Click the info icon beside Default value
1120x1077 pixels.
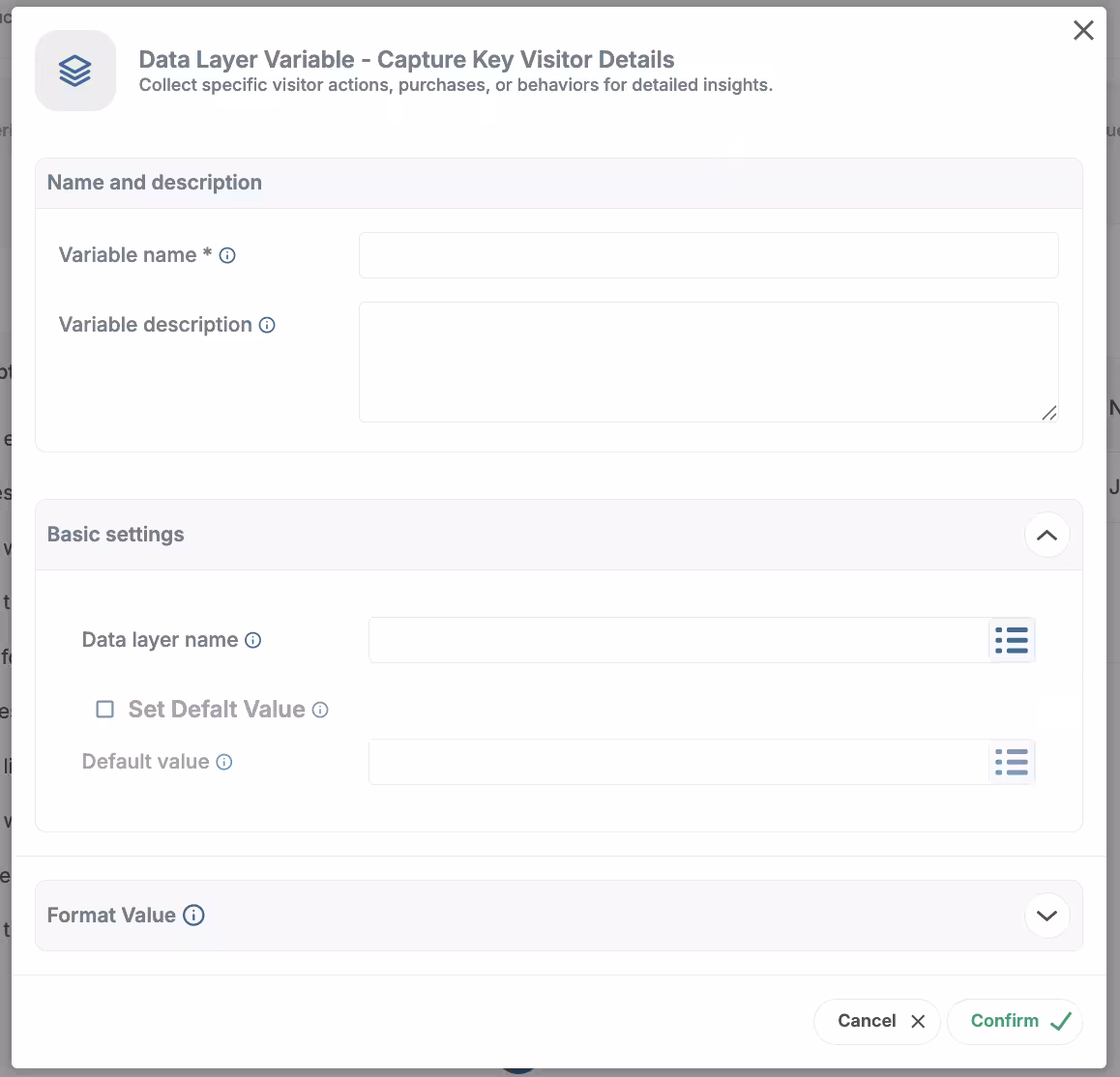[223, 762]
